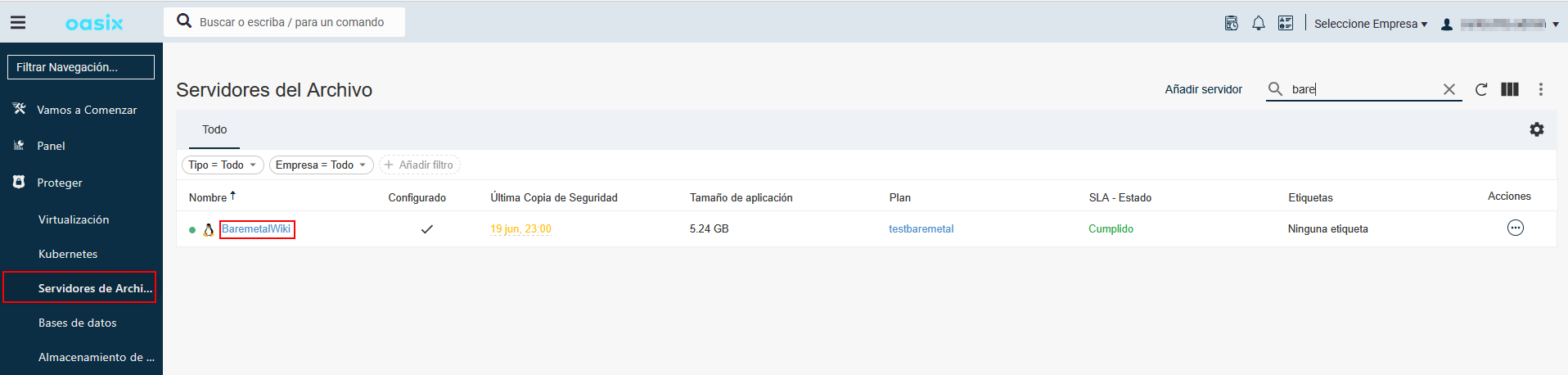Refresh the file servers table
Screen dimensions: 1568x375
pyautogui.click(x=1481, y=89)
